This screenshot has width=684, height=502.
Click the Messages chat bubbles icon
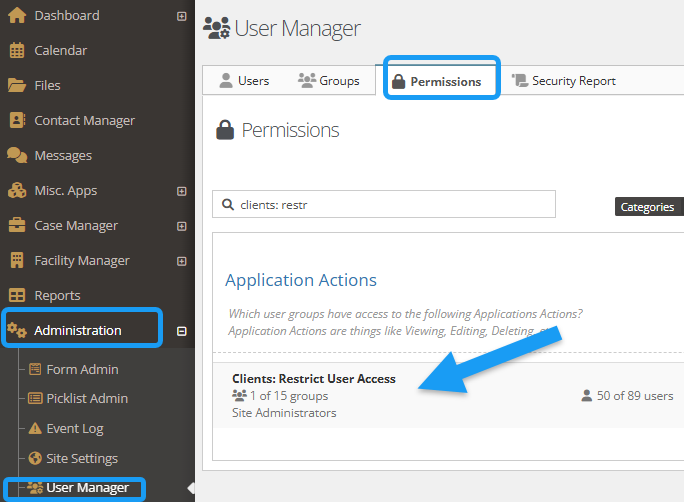(x=16, y=155)
